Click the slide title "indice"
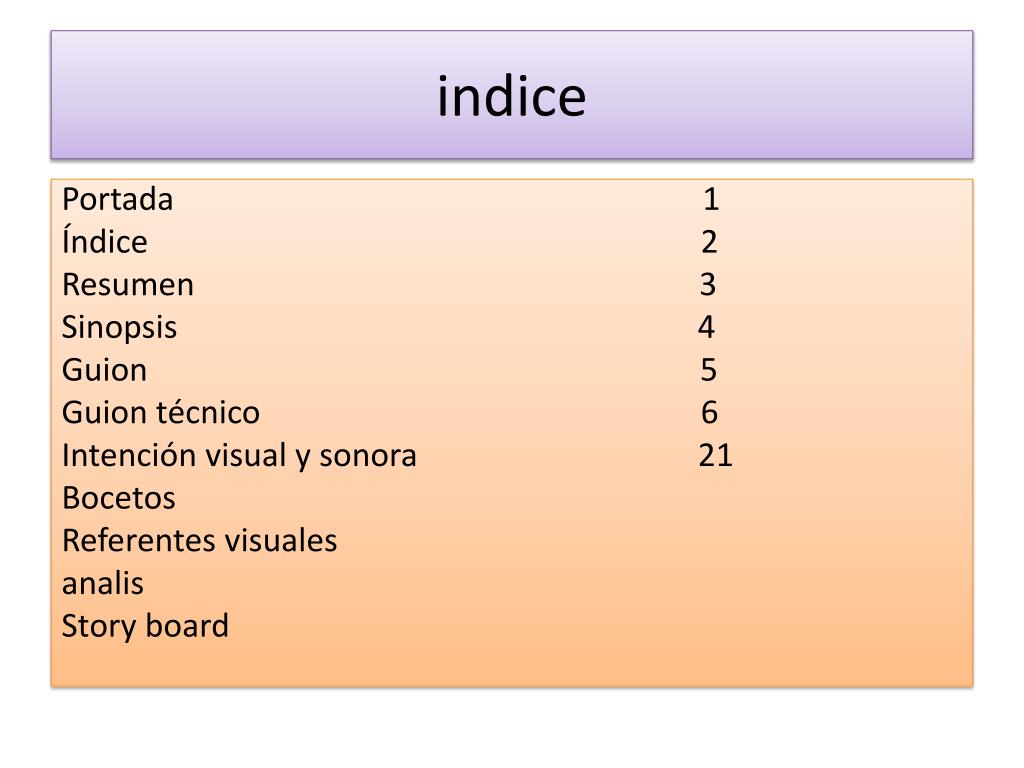The height and width of the screenshot is (768, 1024). [511, 97]
